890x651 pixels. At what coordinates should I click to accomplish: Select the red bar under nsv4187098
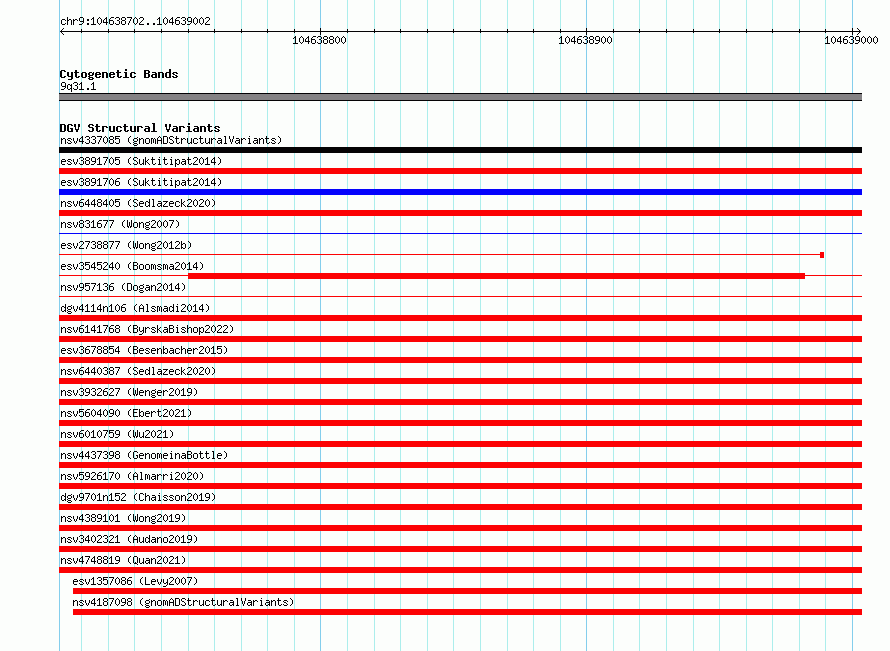coord(467,612)
